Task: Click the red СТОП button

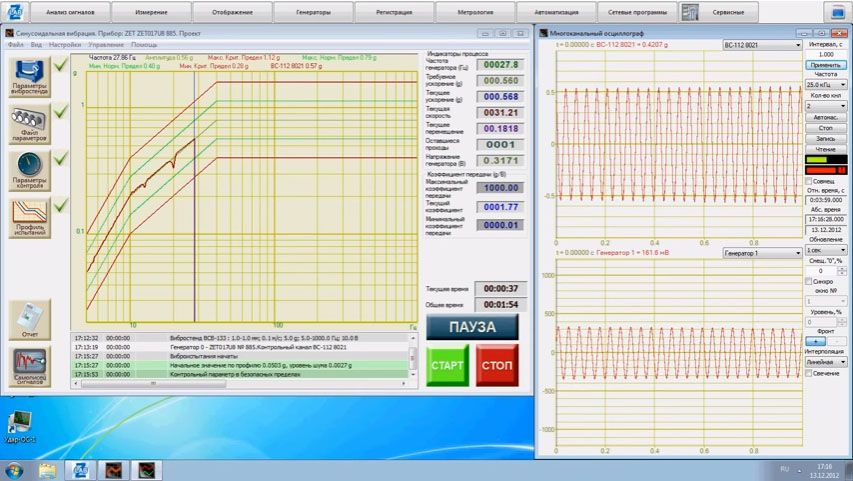Action: (497, 366)
